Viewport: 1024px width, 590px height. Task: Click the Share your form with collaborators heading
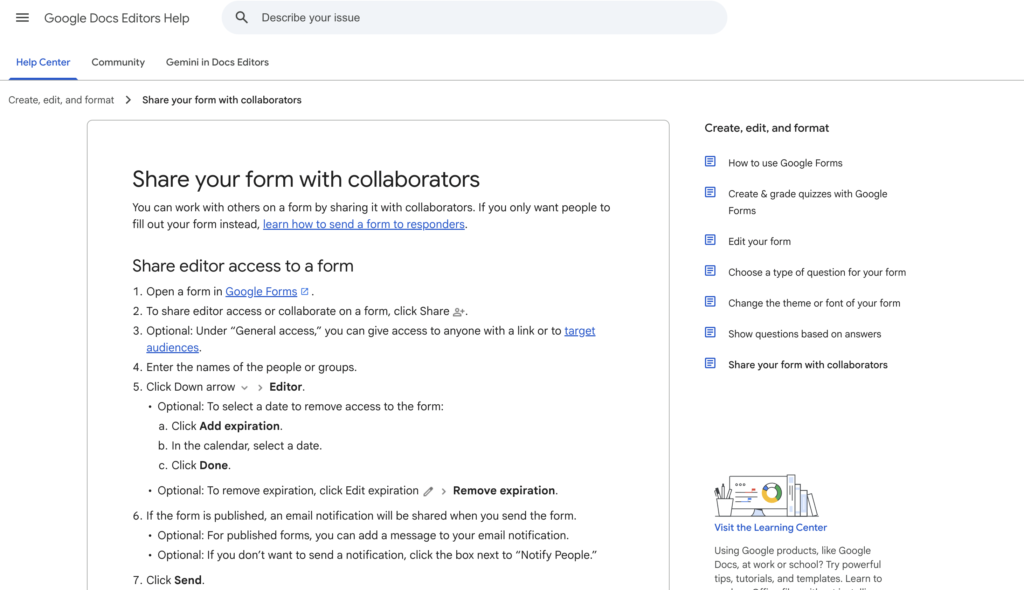coord(306,179)
